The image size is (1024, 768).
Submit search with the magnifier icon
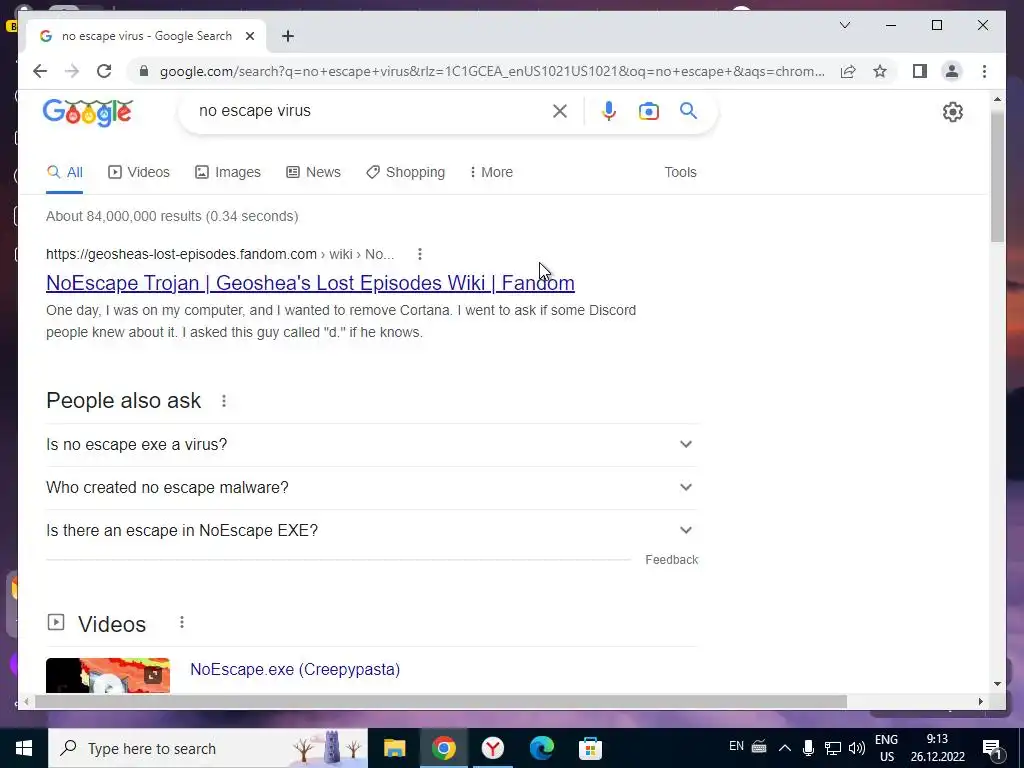[x=688, y=111]
